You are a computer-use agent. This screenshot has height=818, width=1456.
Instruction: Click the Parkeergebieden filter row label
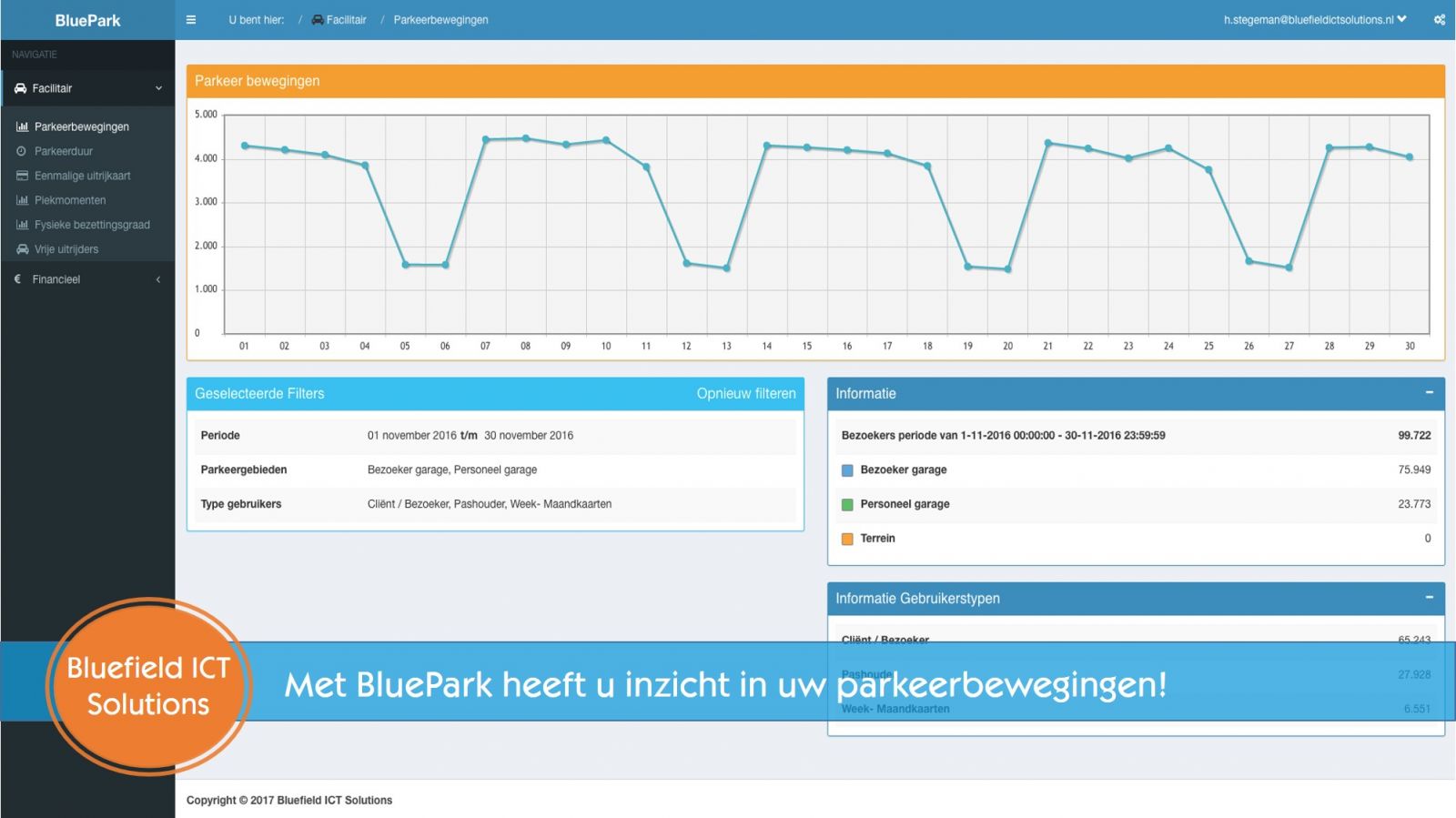(244, 470)
